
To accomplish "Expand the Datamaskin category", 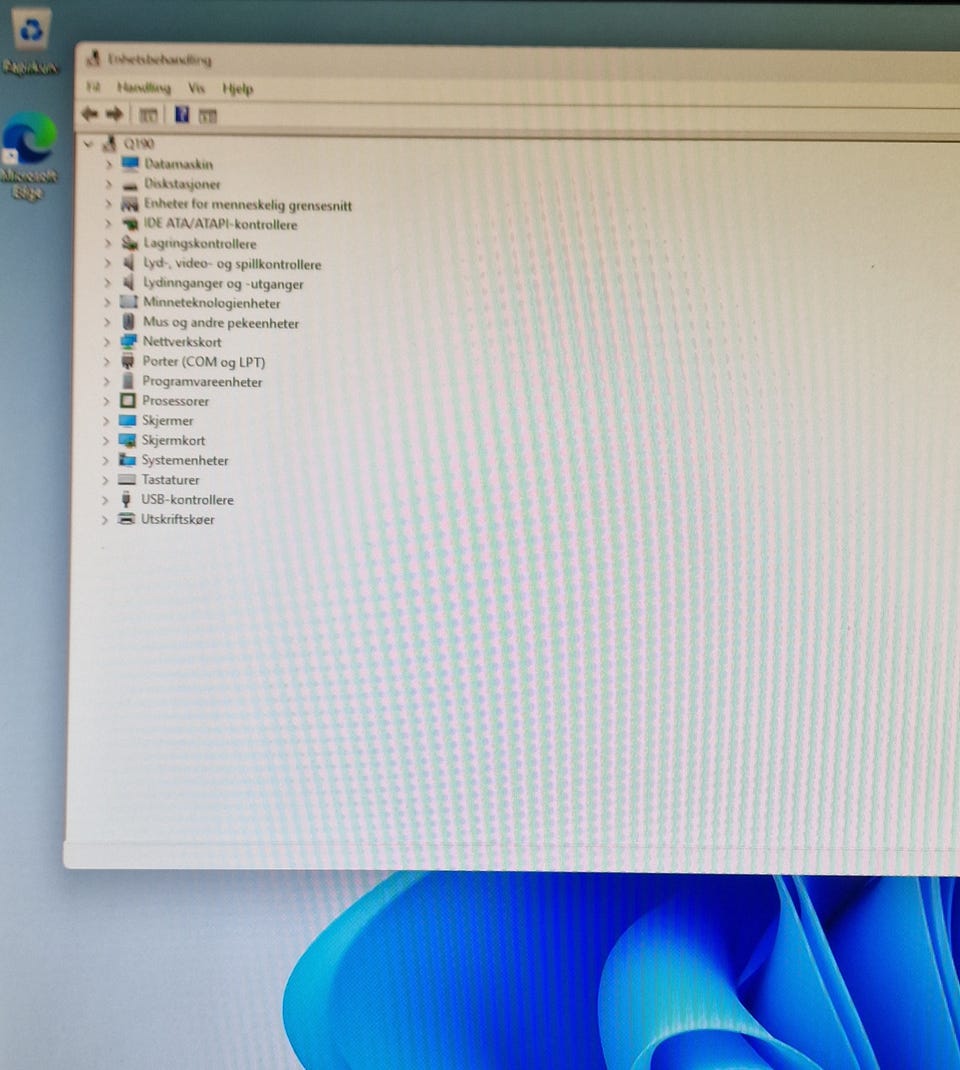I will [108, 164].
